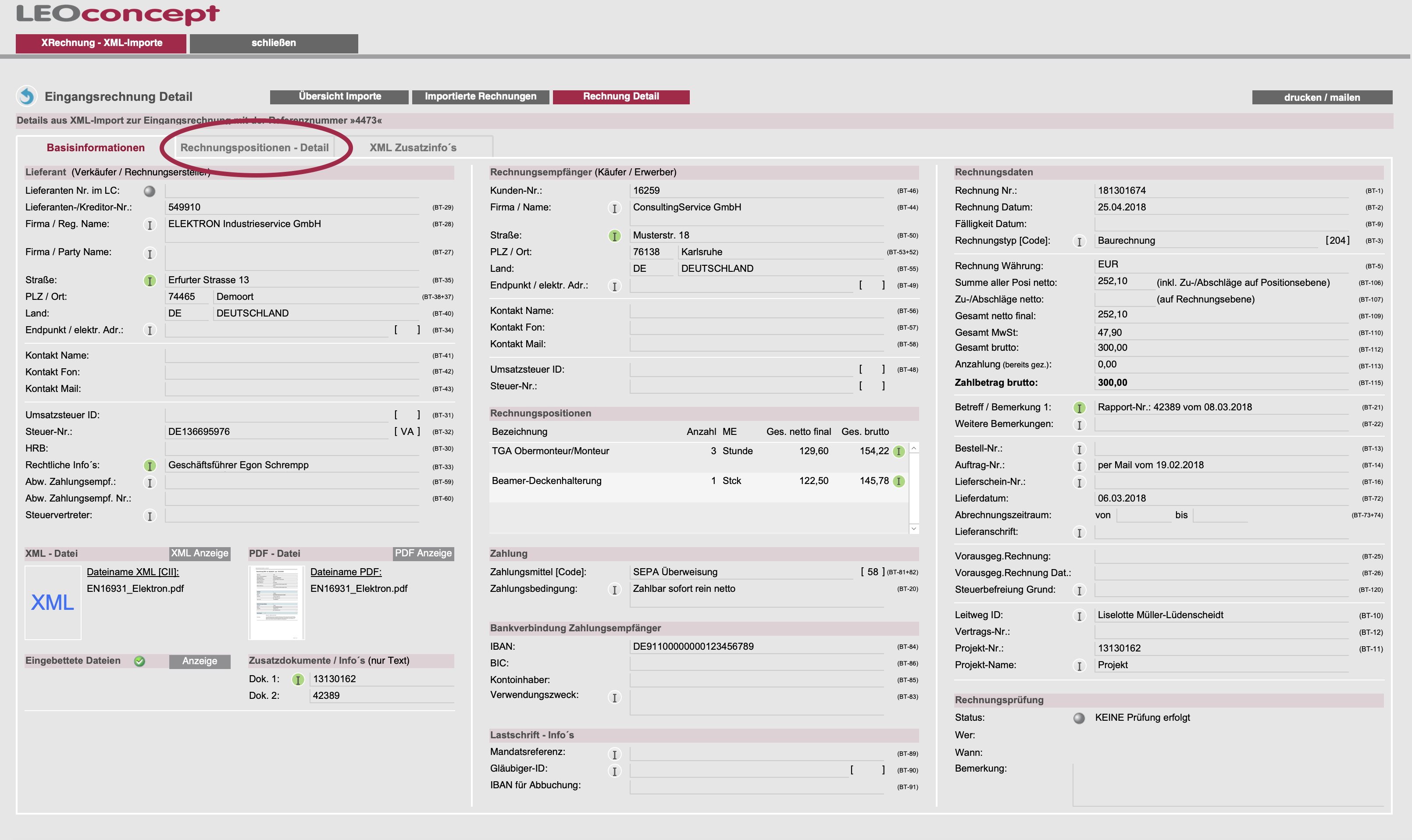1412x840 pixels.
Task: Switch to Basisinformationen tab
Action: click(x=96, y=148)
